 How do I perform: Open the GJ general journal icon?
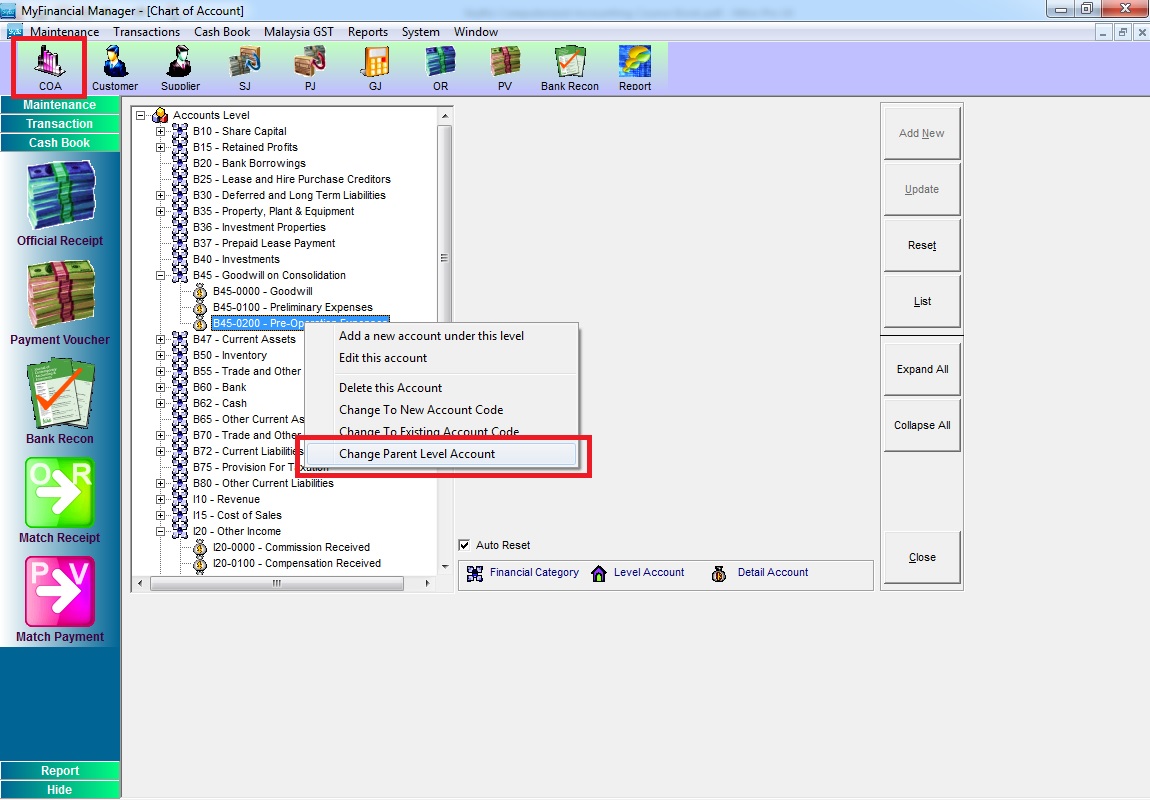pos(375,66)
